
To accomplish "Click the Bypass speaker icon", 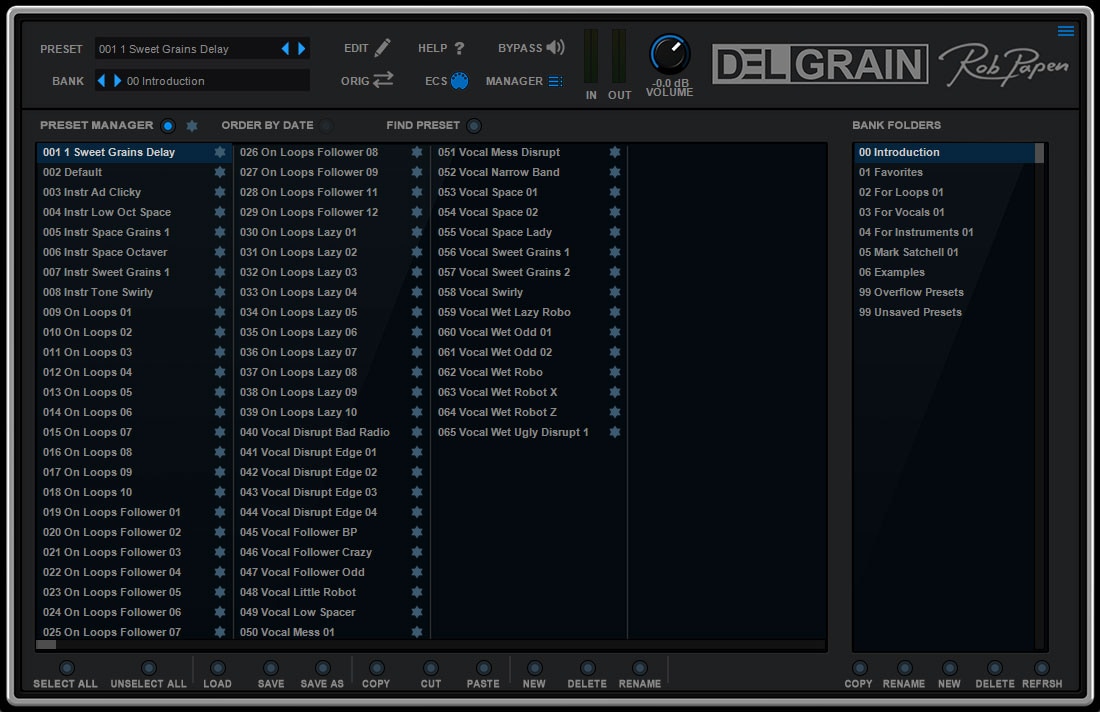I will (x=556, y=48).
